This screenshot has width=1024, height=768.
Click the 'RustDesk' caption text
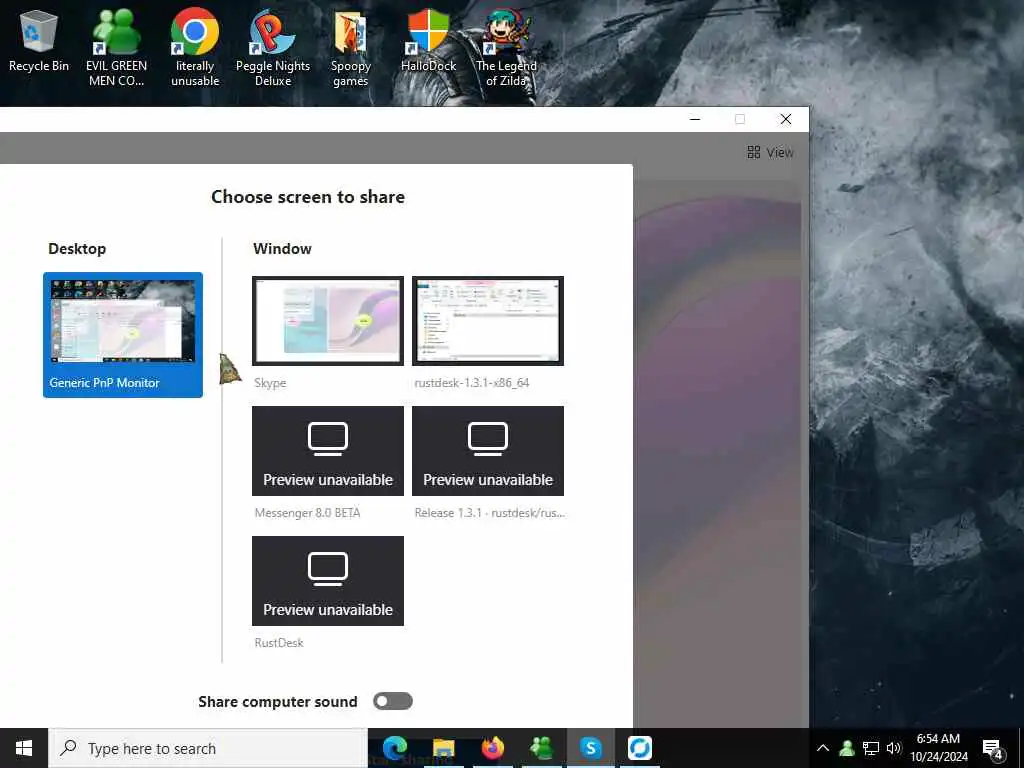click(x=279, y=643)
